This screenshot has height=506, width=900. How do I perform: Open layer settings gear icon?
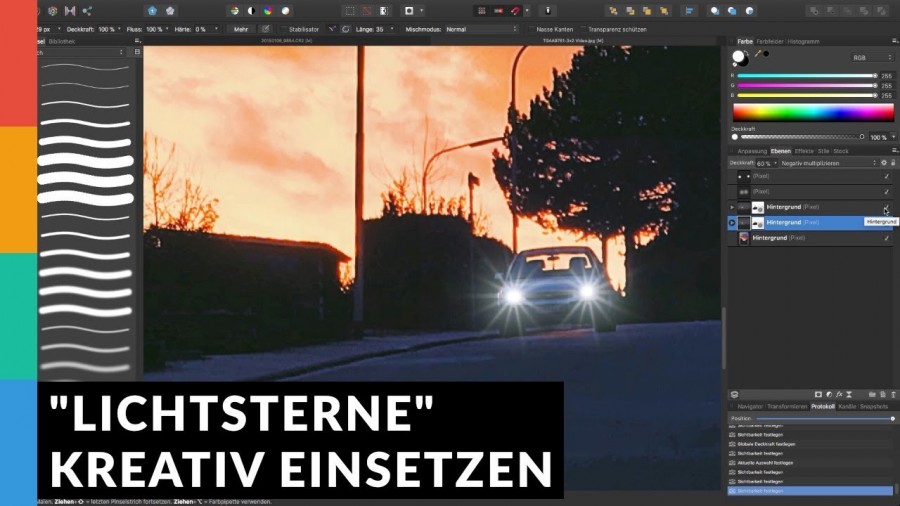[884, 163]
